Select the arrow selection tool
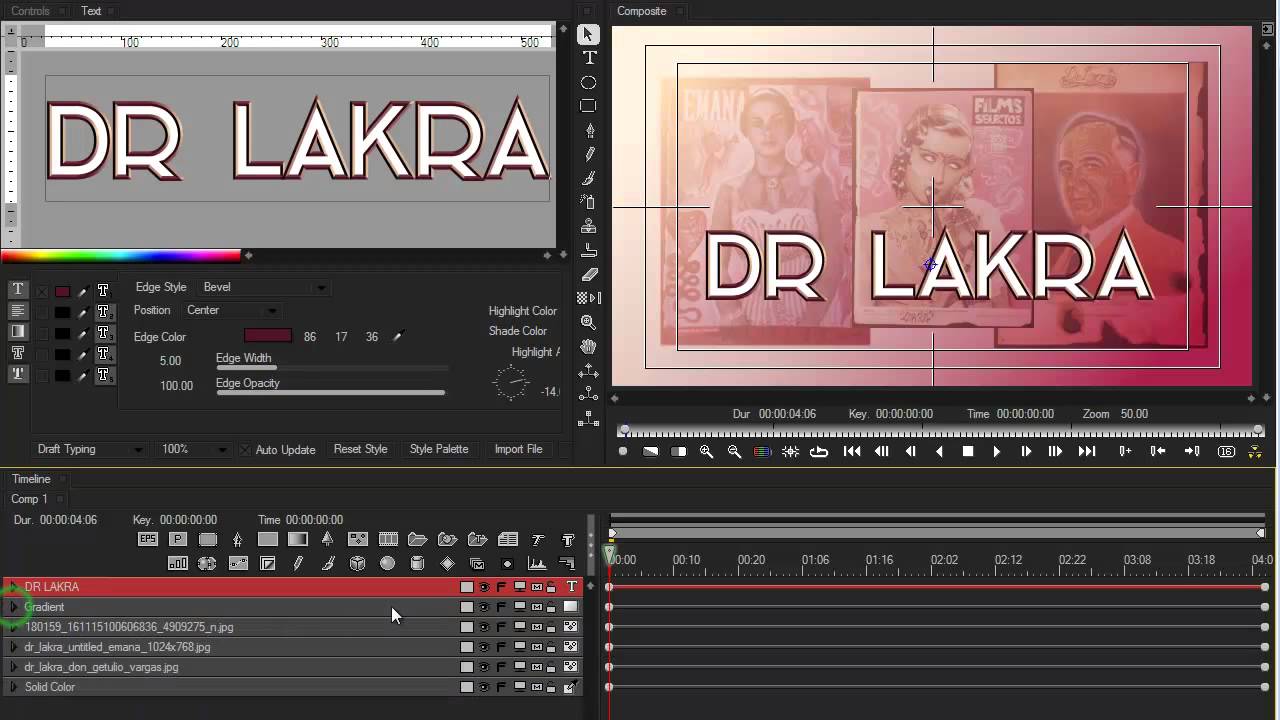The width and height of the screenshot is (1280, 720). (588, 35)
